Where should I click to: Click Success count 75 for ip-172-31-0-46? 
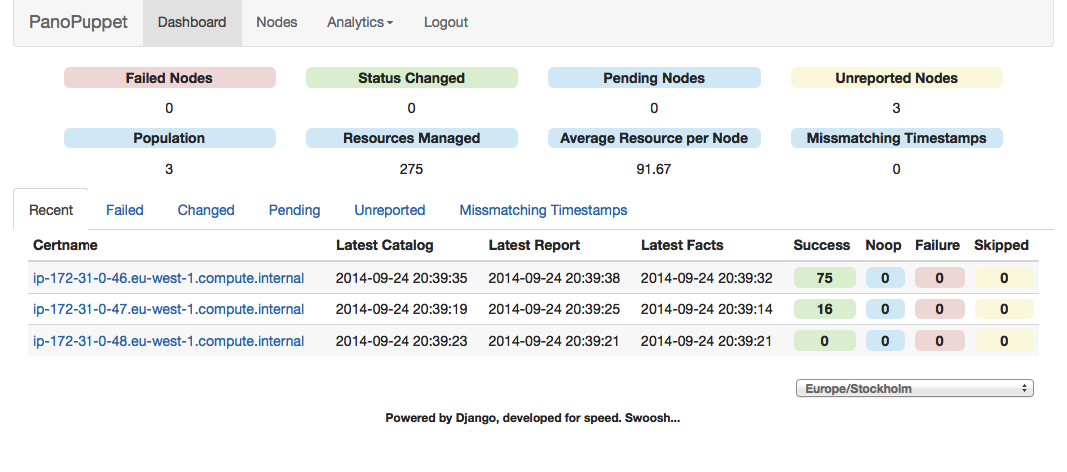825,278
